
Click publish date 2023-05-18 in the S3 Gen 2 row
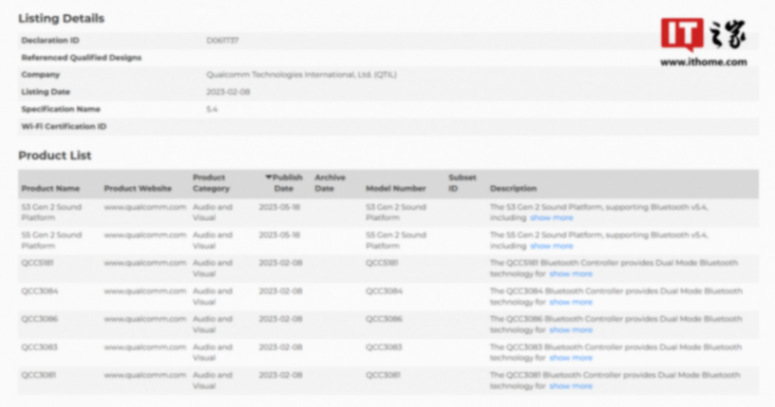pos(280,207)
